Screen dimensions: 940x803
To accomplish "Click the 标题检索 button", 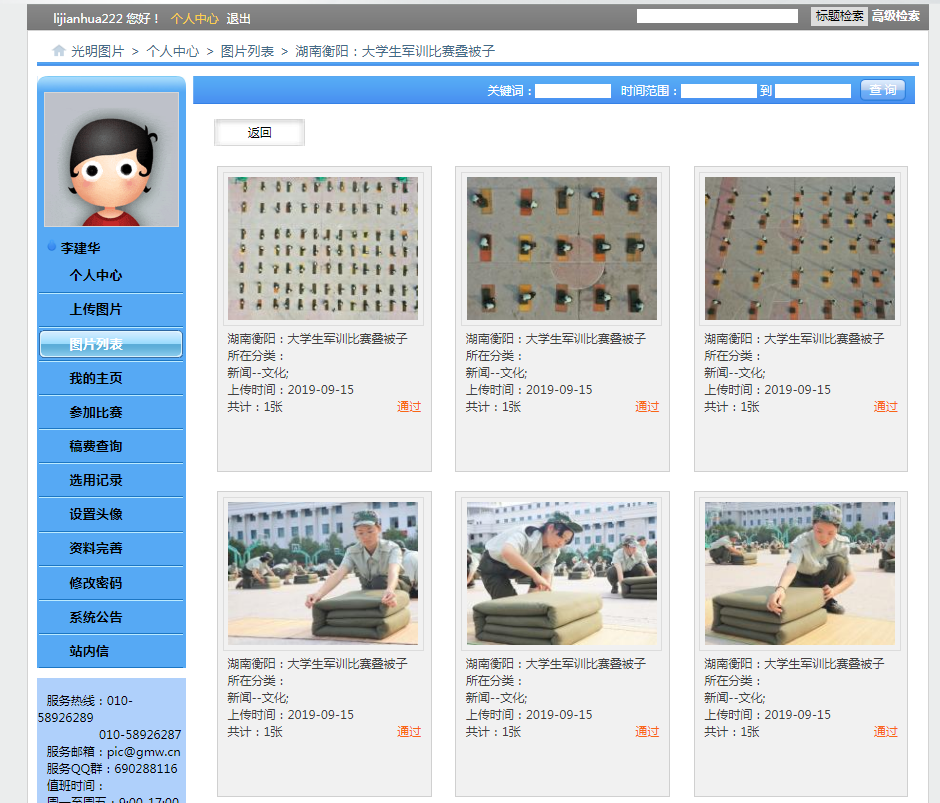I will [838, 16].
